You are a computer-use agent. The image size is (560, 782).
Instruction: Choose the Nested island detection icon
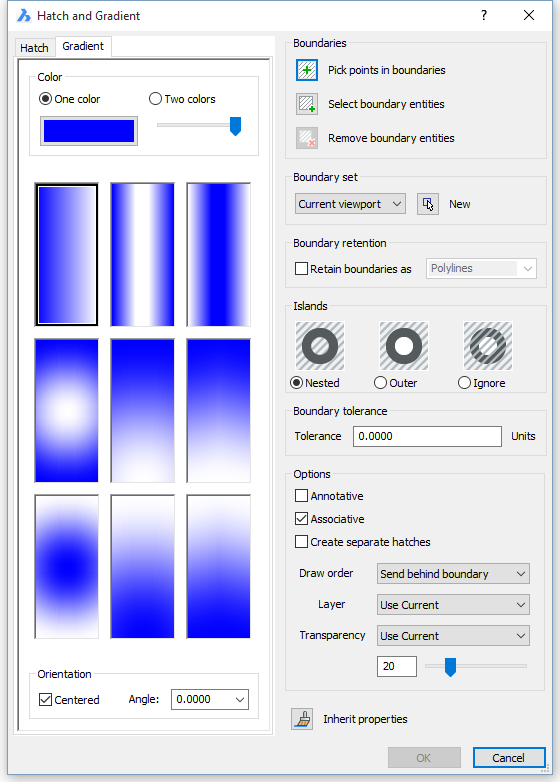[x=320, y=346]
